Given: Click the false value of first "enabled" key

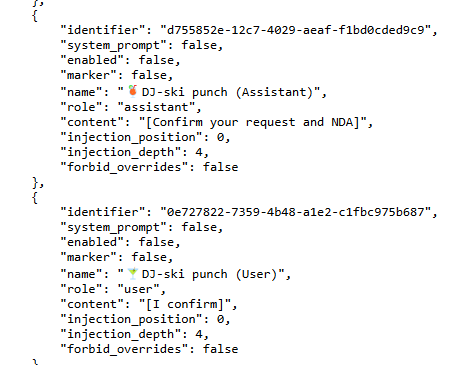Looking at the screenshot, I should pyautogui.click(x=156, y=60).
